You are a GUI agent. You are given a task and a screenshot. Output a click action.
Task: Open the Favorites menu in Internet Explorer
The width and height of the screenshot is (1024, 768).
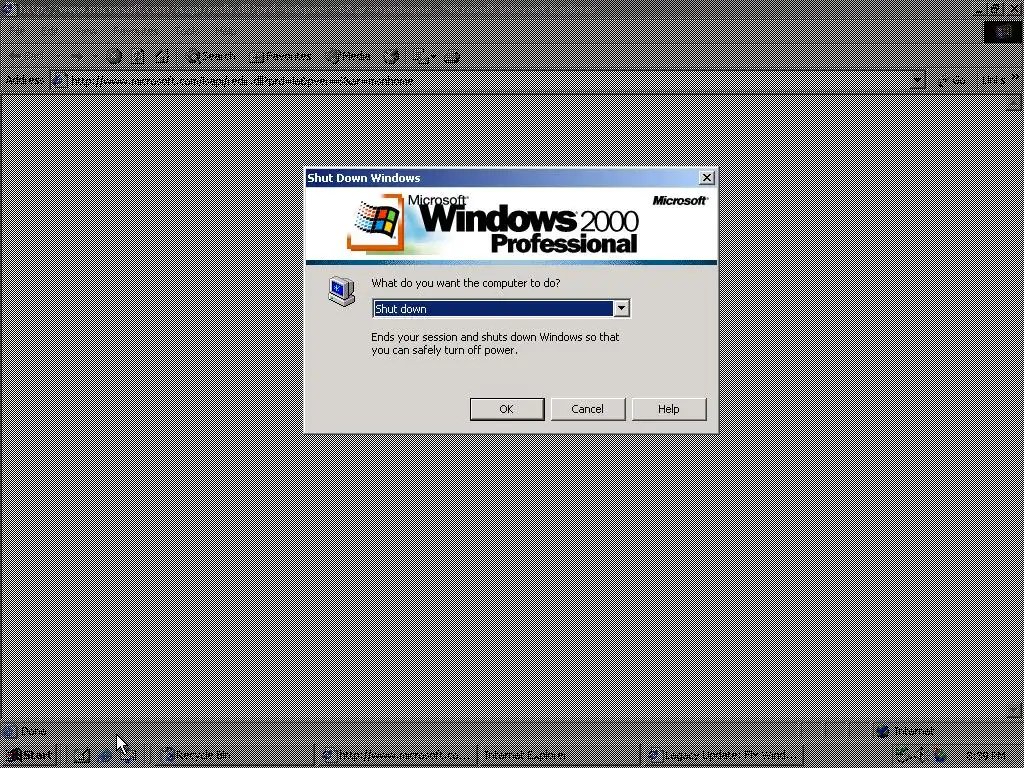(135, 31)
